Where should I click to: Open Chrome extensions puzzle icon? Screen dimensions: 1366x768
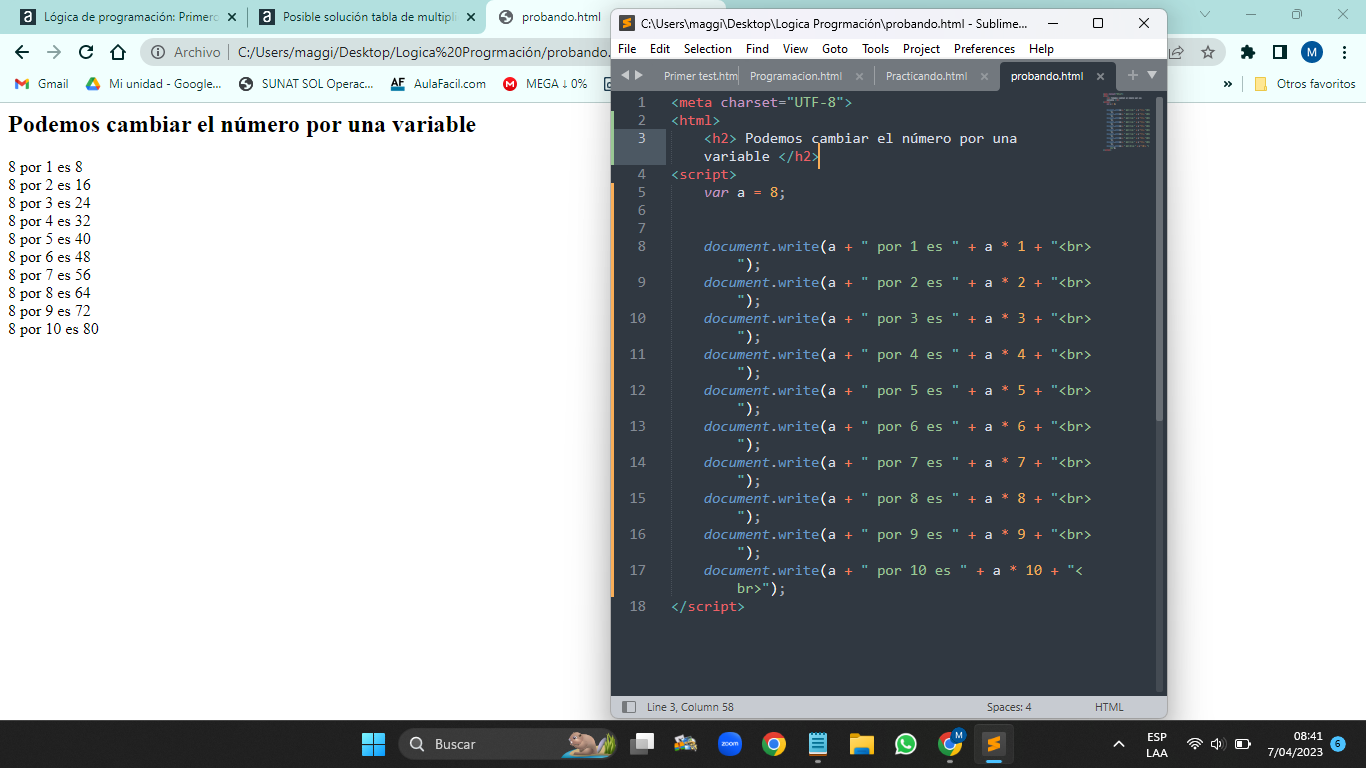(1247, 52)
